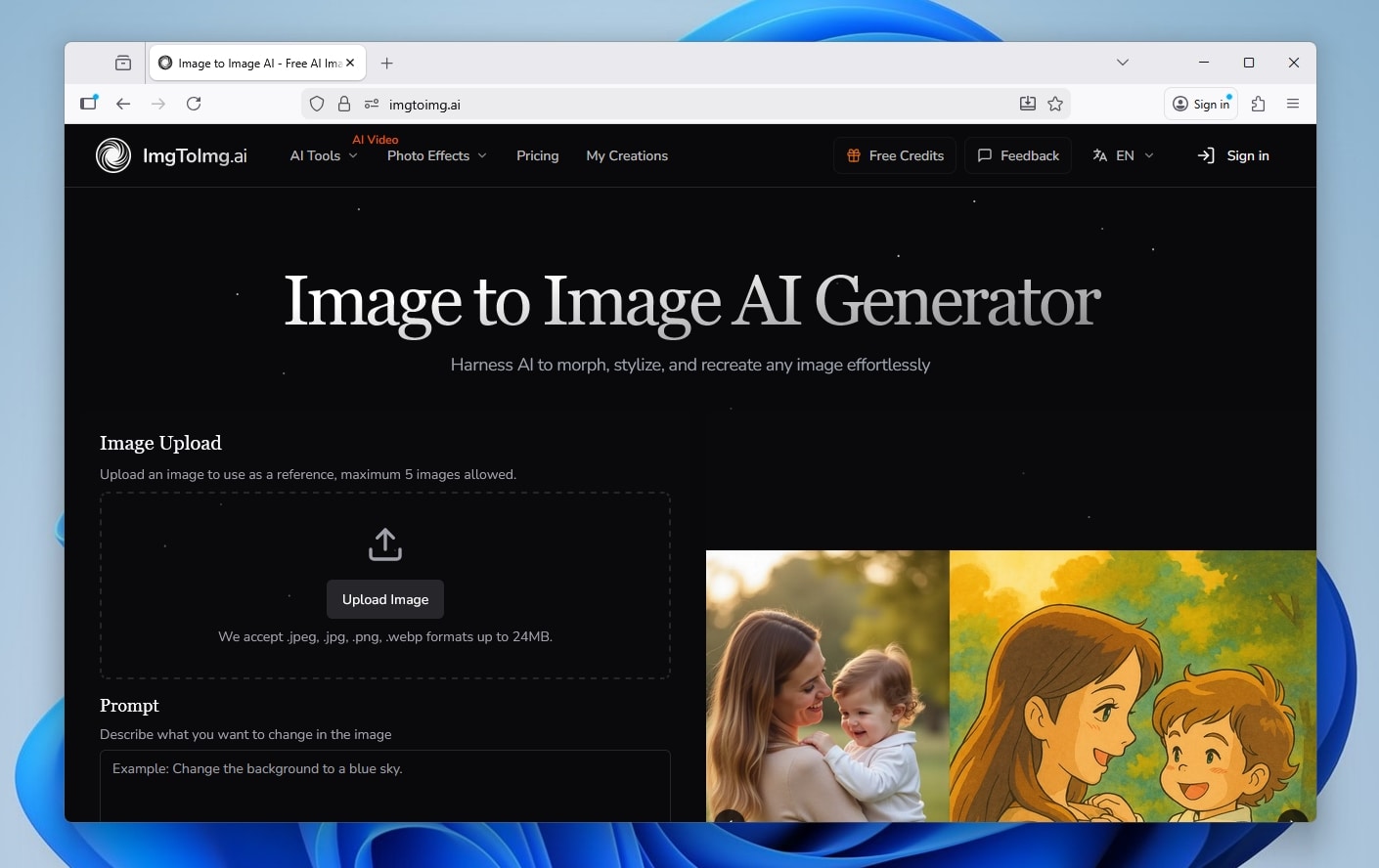Click the ImgToImg.ai swirl logo
This screenshot has width=1379, height=868.
(113, 155)
